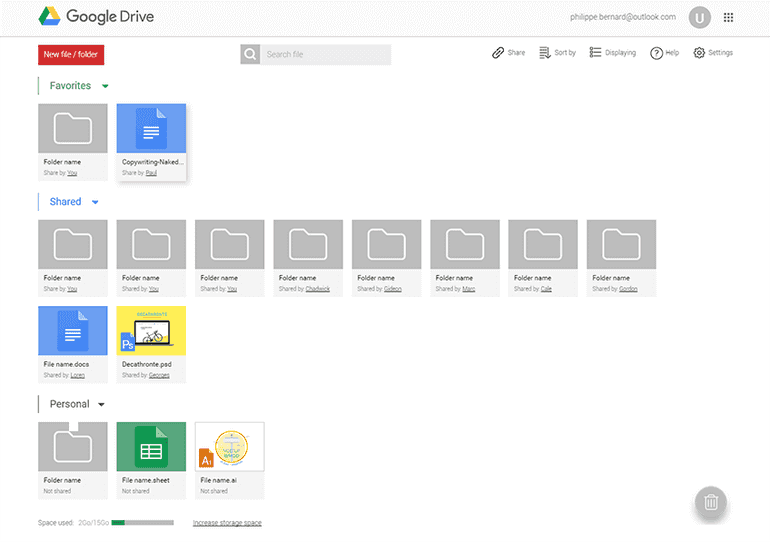Open the Displaying view options

[612, 53]
